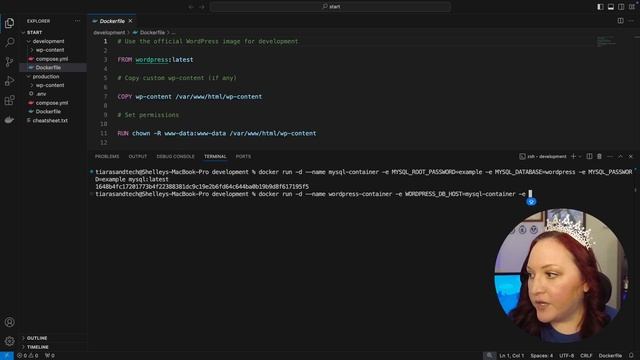Viewport: 640px width, 360px height.
Task: Click the editor minimap
Action: click(606, 41)
